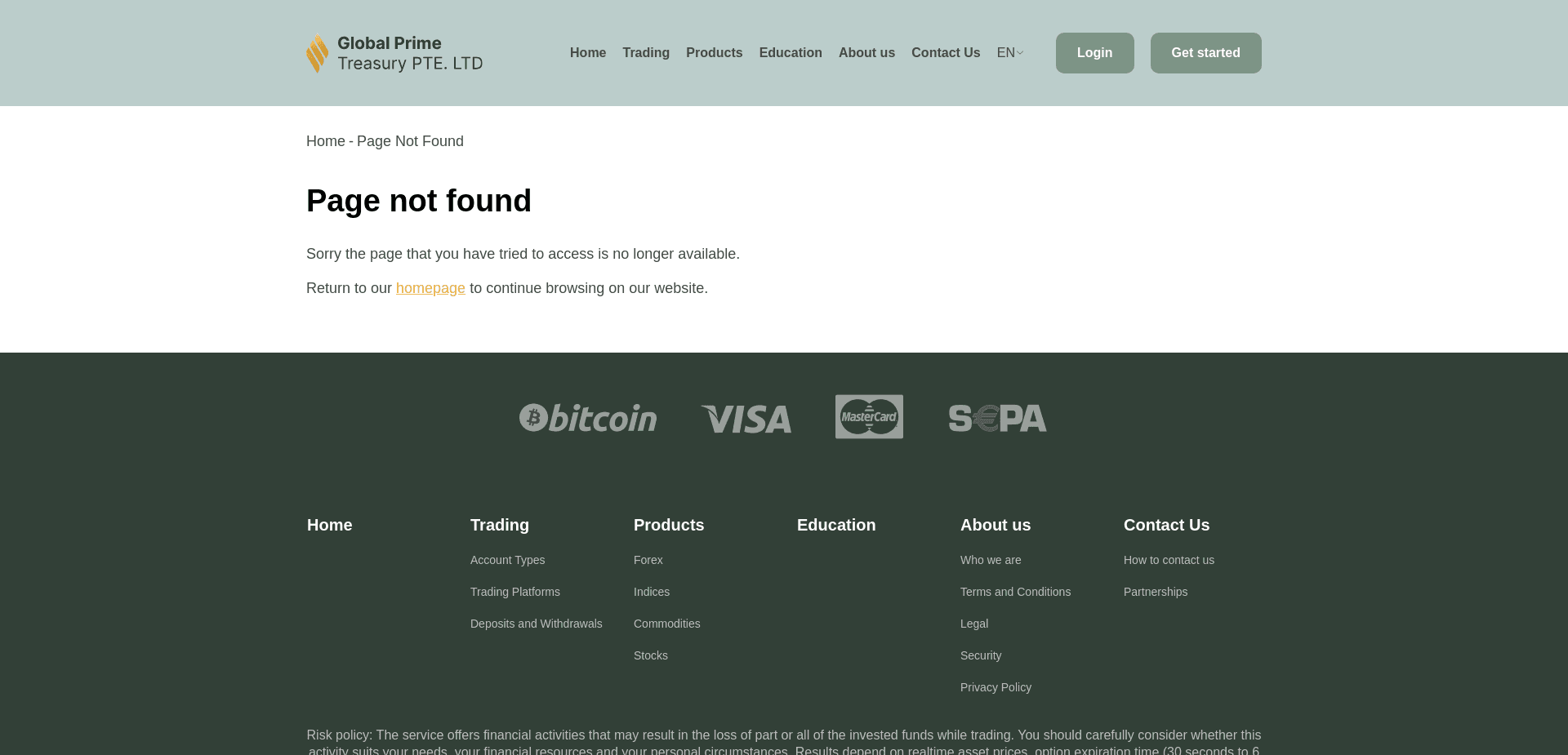
Task: Click the VISA payment logo
Action: click(x=745, y=418)
